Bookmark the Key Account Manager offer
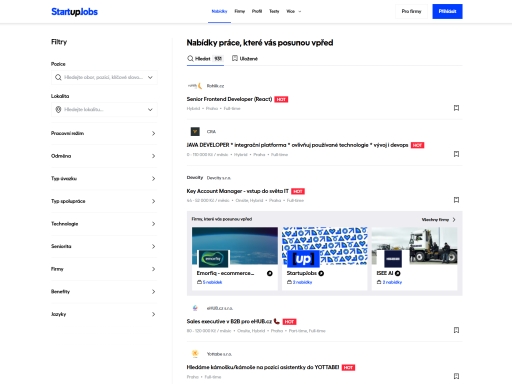The width and height of the screenshot is (512, 384). tap(456, 200)
